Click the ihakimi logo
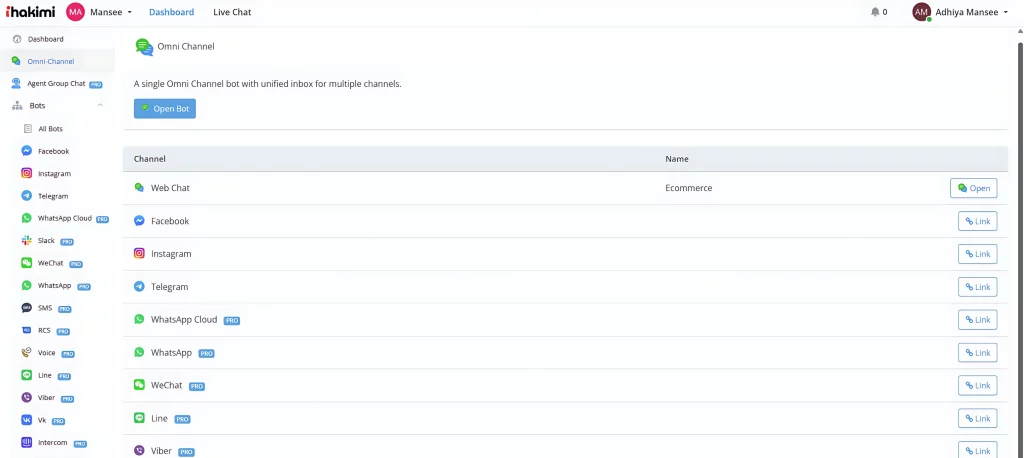Screen dimensions: 1024x458 coord(31,11)
